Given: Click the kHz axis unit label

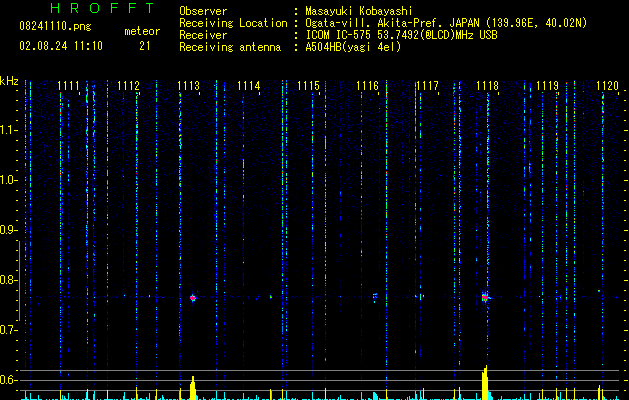Looking at the screenshot, I should point(9,81).
